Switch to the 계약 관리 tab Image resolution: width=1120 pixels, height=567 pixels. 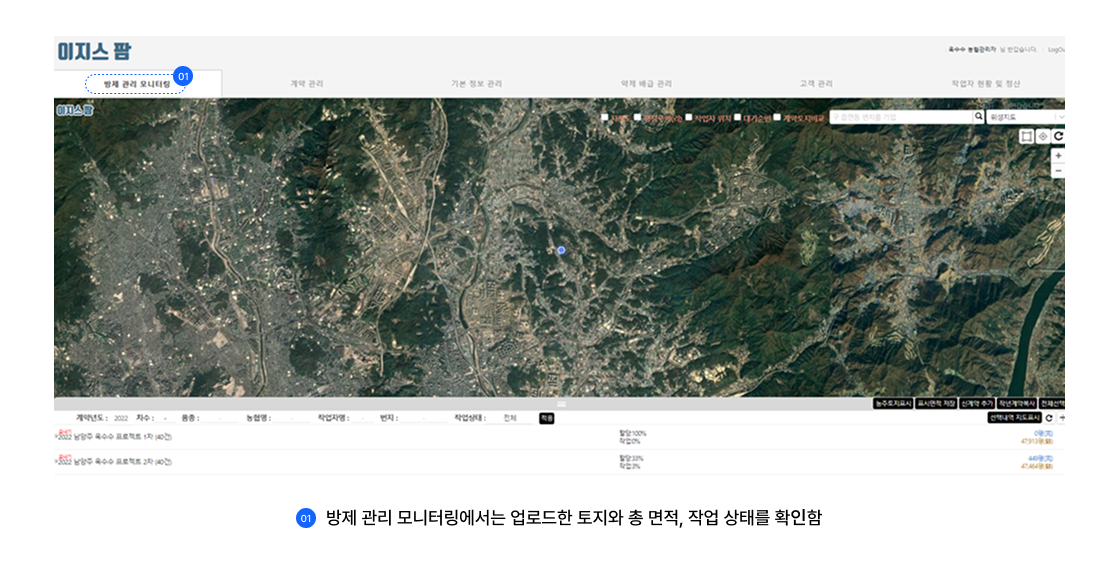point(307,84)
